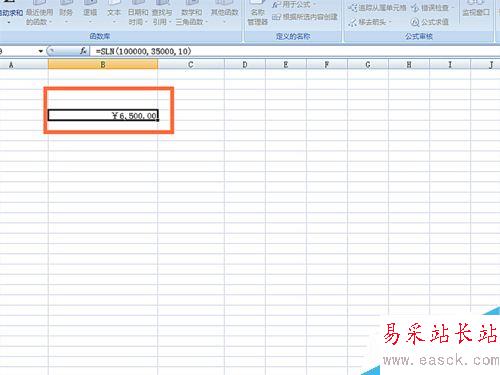
Task: Click the cell showing ¥6,500.00
Action: click(103, 115)
